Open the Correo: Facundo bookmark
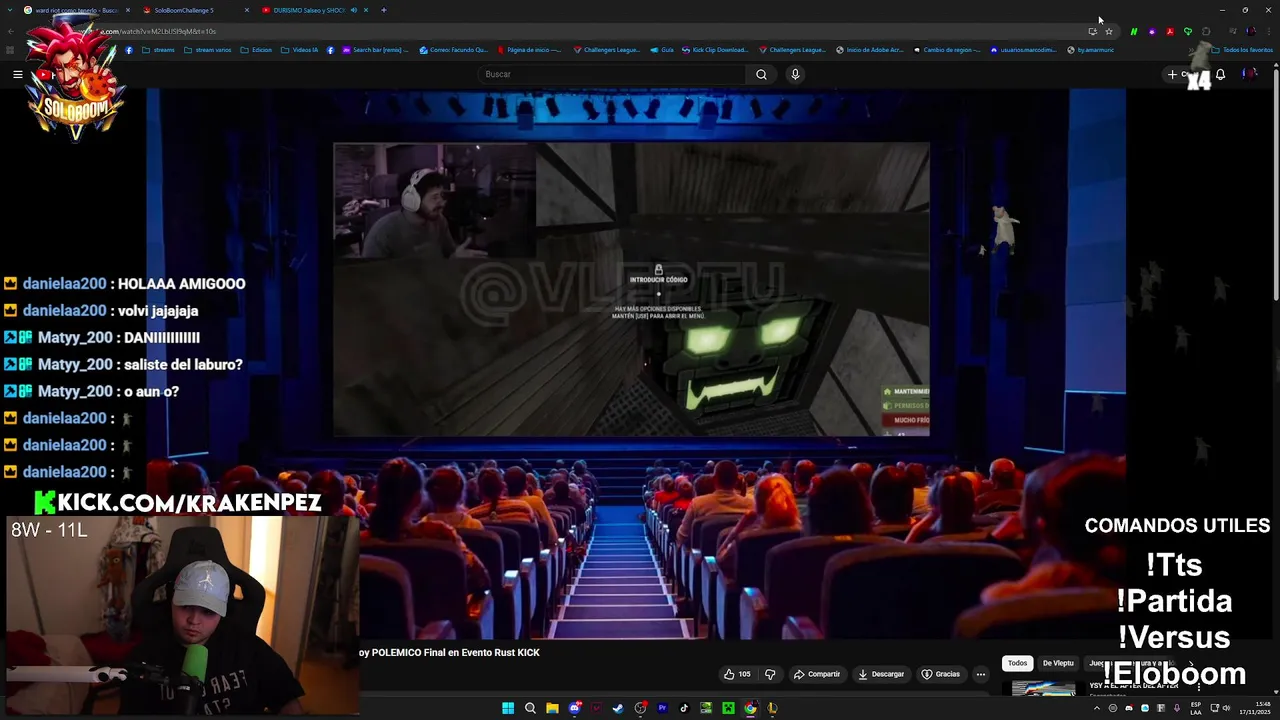 click(x=454, y=50)
